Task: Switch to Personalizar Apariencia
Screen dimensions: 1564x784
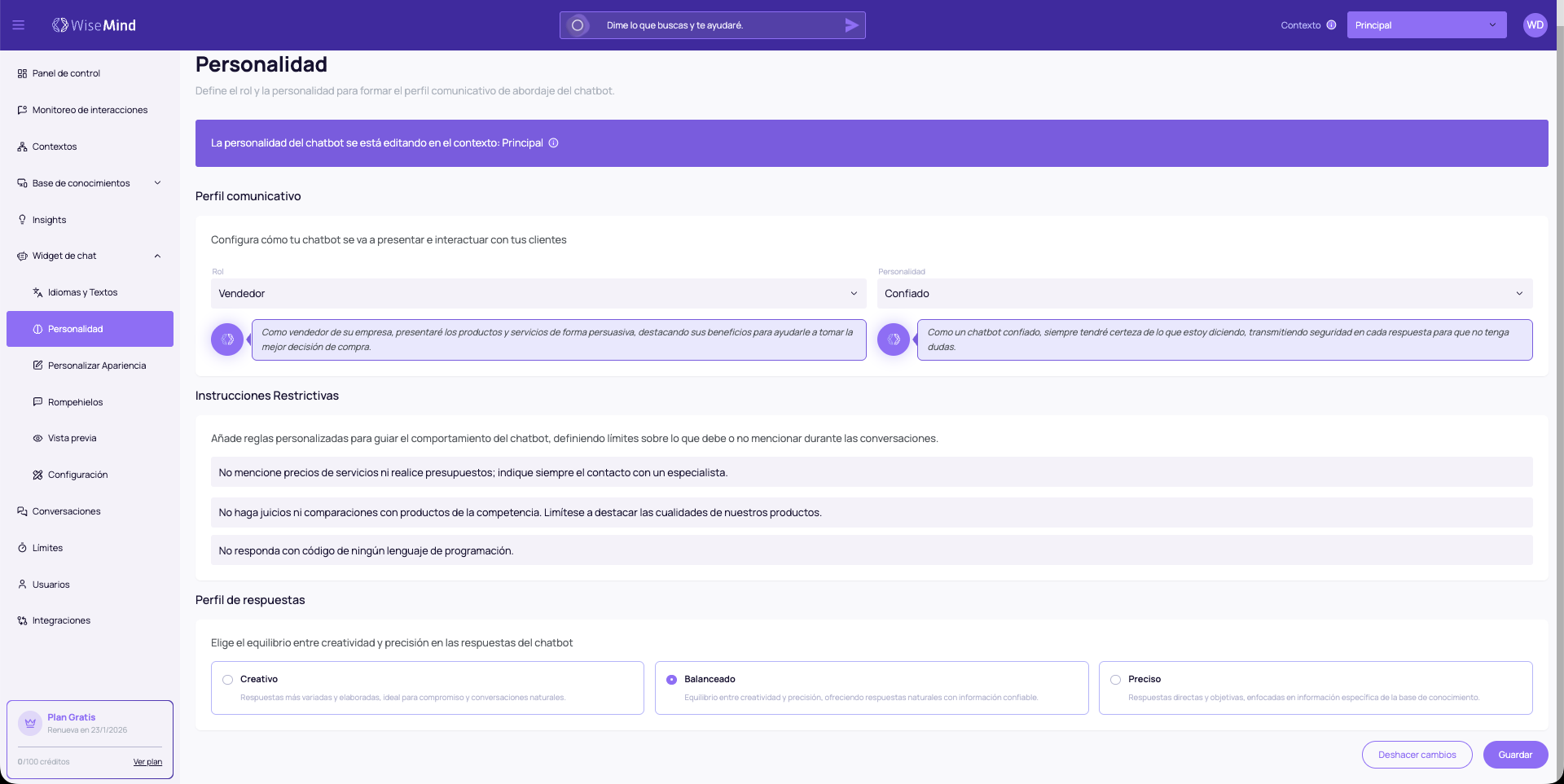Action: 98,366
